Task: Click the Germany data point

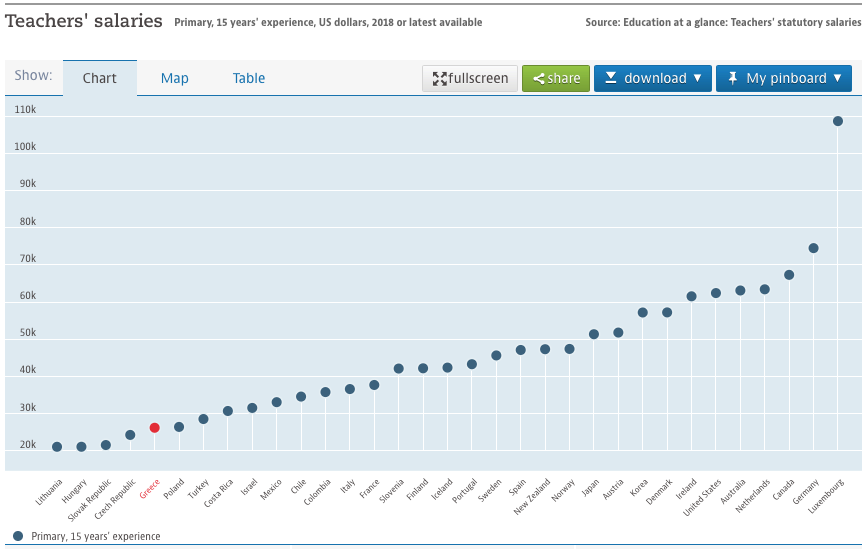Action: (813, 248)
